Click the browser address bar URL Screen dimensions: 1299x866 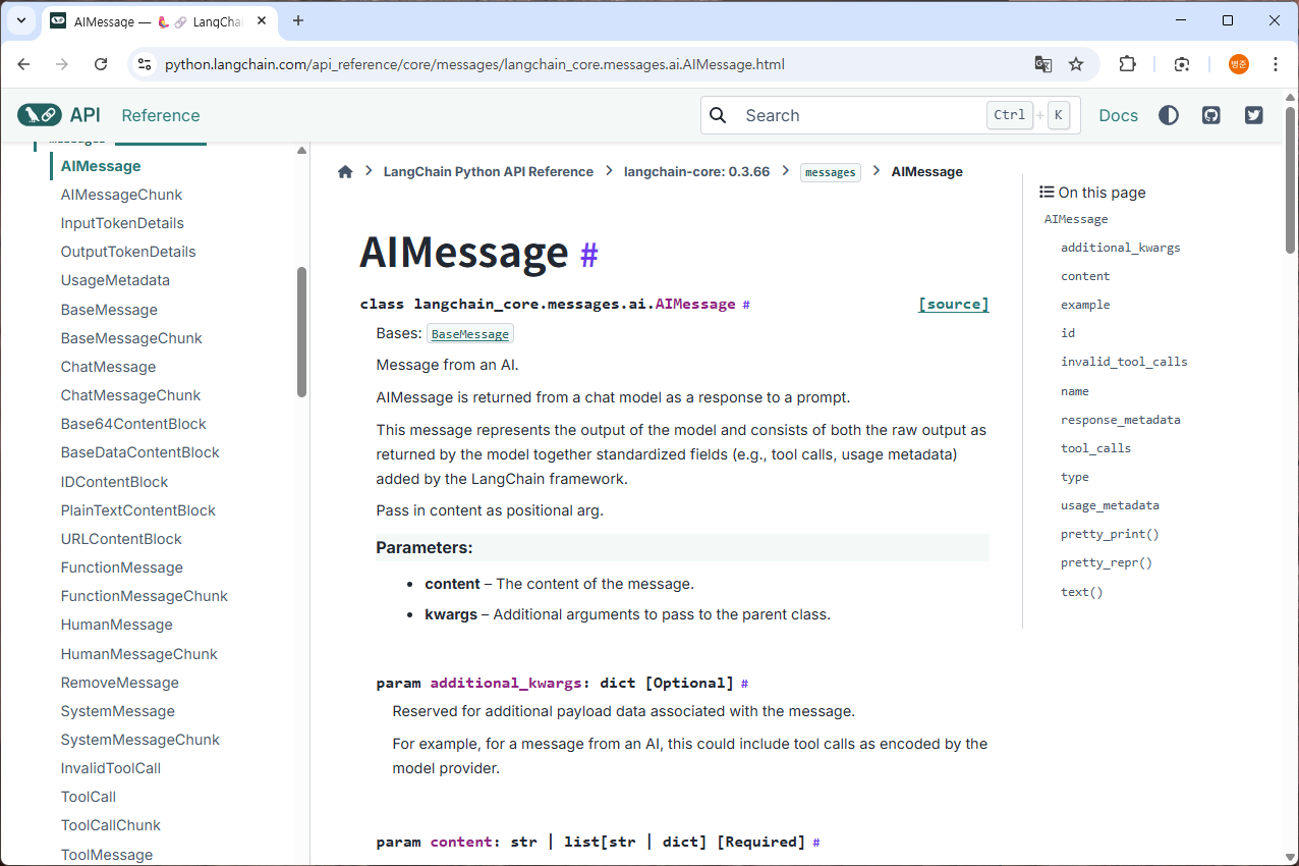tap(475, 64)
